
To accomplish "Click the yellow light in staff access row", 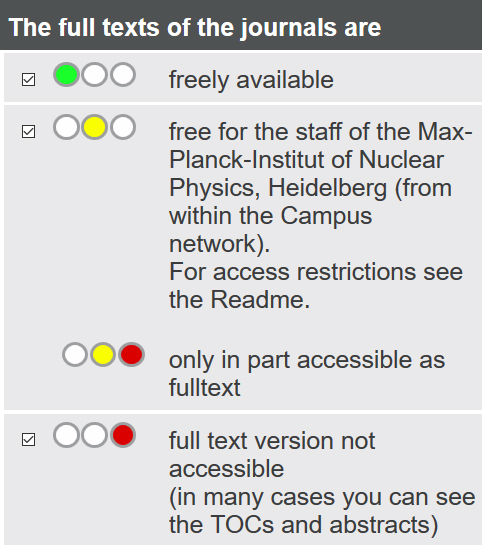I will 95,127.
